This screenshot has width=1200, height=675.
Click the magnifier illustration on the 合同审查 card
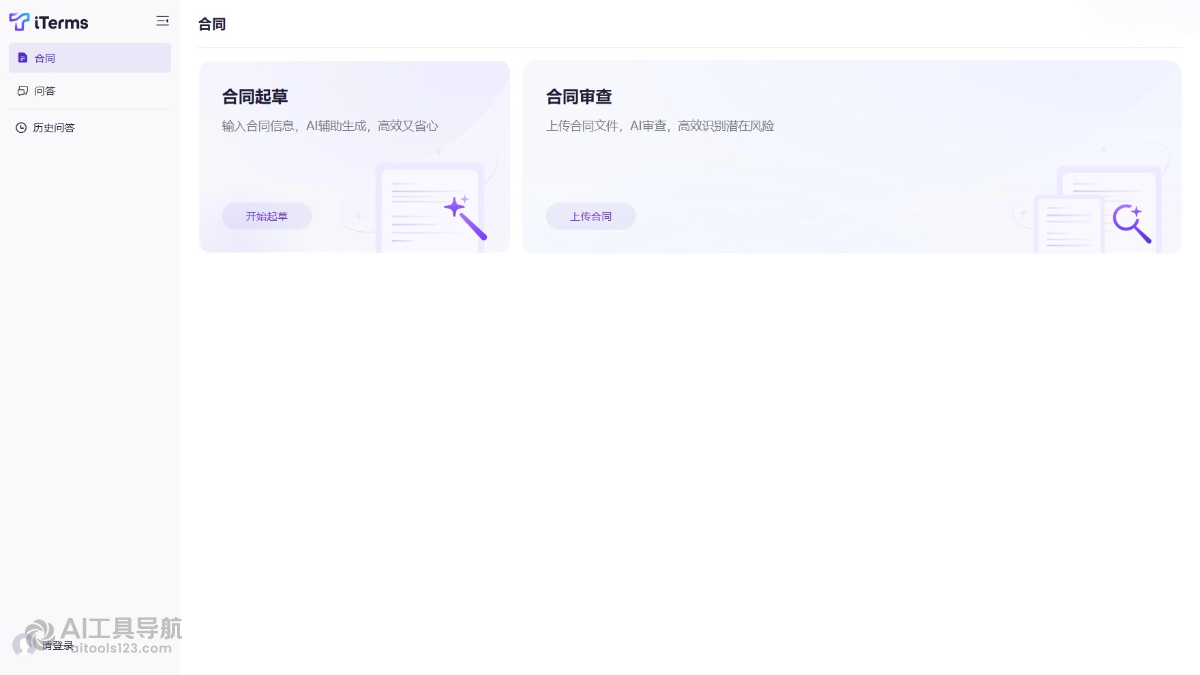tap(1132, 224)
